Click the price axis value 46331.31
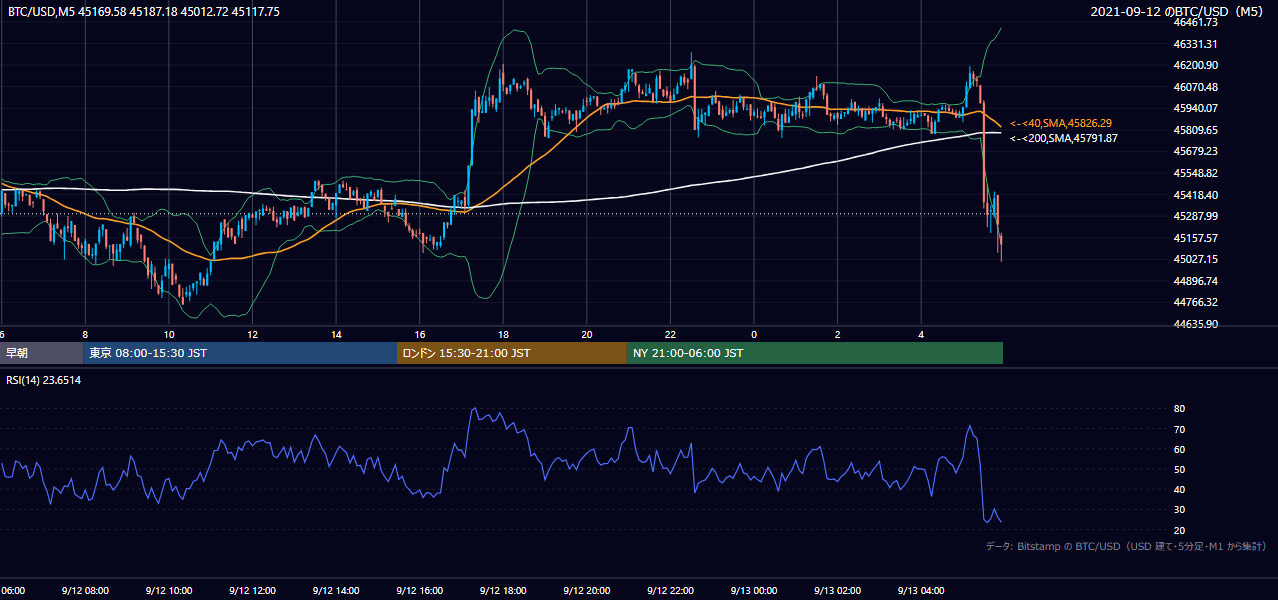1278x600 pixels. (1195, 44)
